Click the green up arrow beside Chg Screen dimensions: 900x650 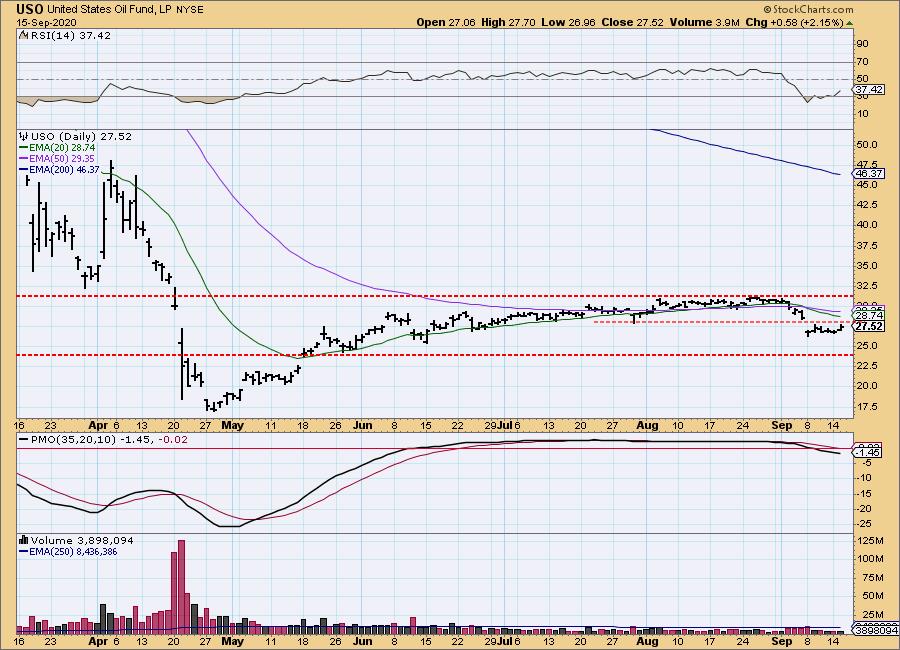pos(849,23)
